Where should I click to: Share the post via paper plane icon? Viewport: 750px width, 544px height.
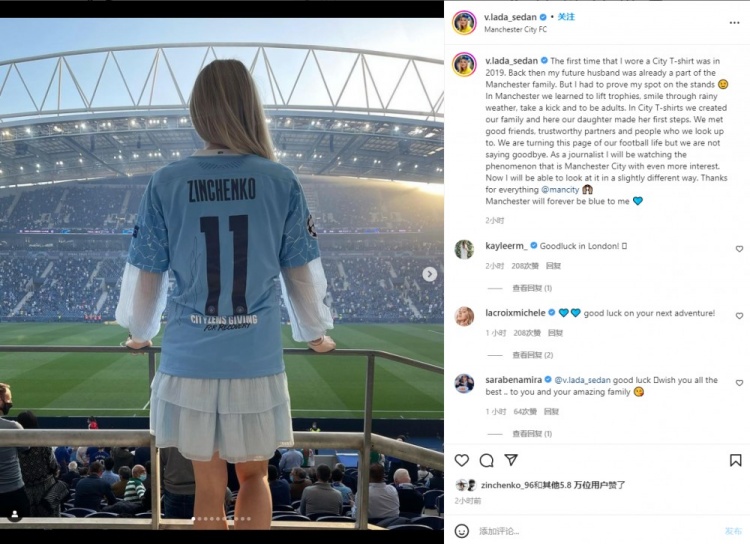(511, 460)
